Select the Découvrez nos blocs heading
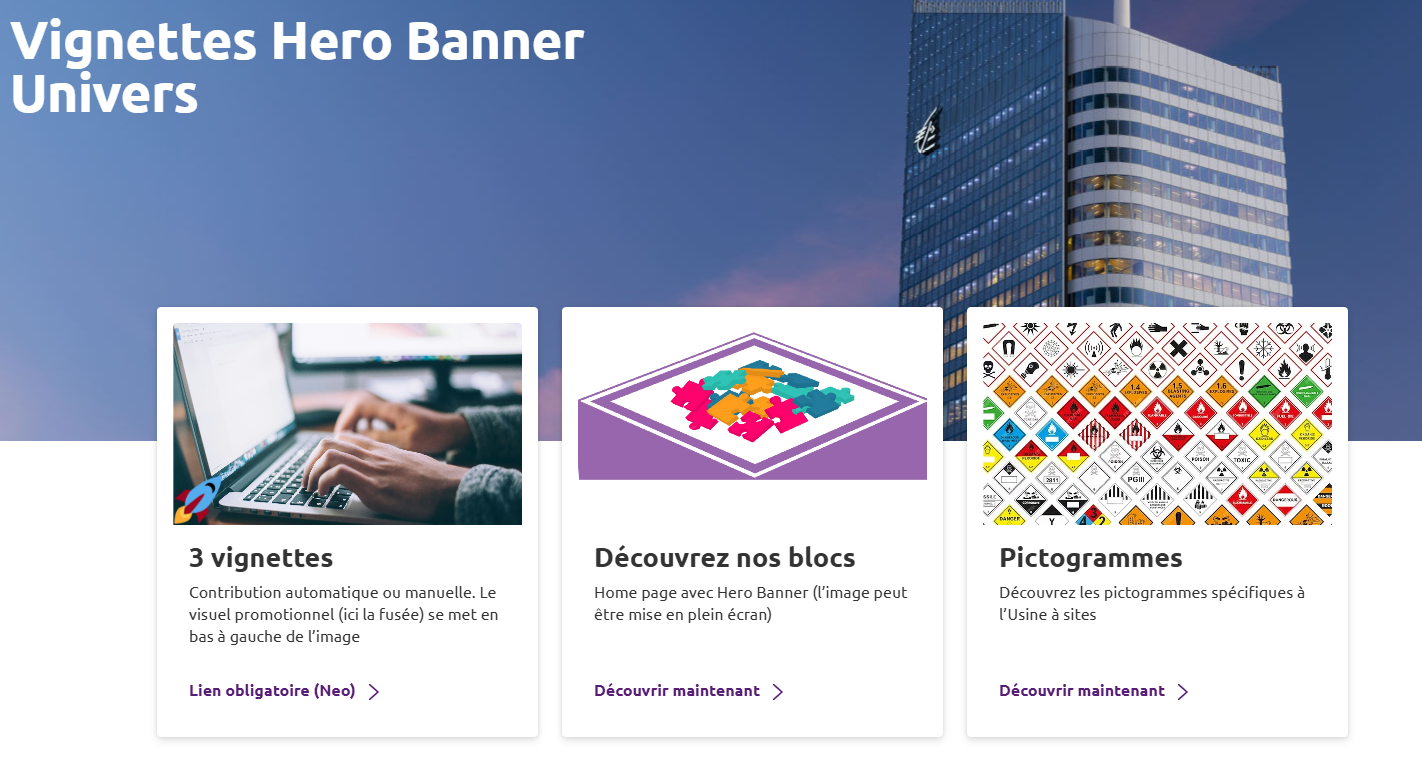The height and width of the screenshot is (758, 1422). click(x=725, y=557)
